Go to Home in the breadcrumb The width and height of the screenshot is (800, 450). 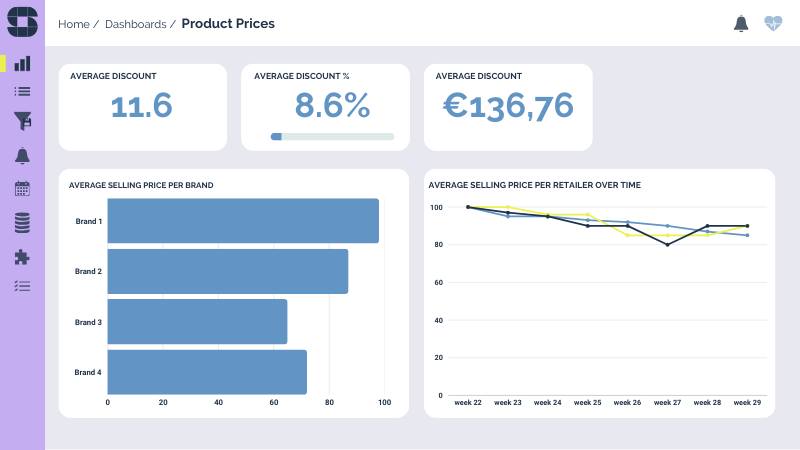pyautogui.click(x=74, y=24)
